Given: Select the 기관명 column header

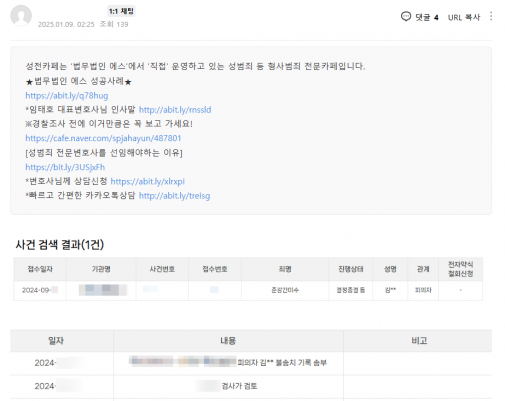Looking at the screenshot, I should (x=101, y=269).
